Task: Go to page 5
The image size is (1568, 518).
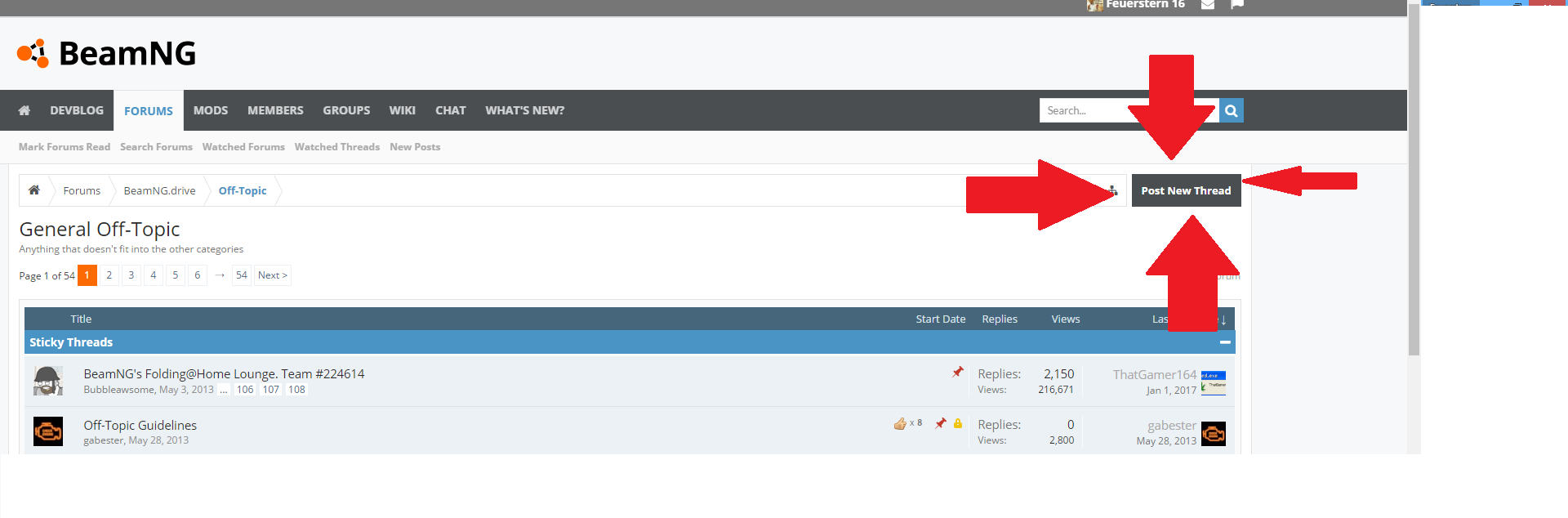Action: [176, 275]
